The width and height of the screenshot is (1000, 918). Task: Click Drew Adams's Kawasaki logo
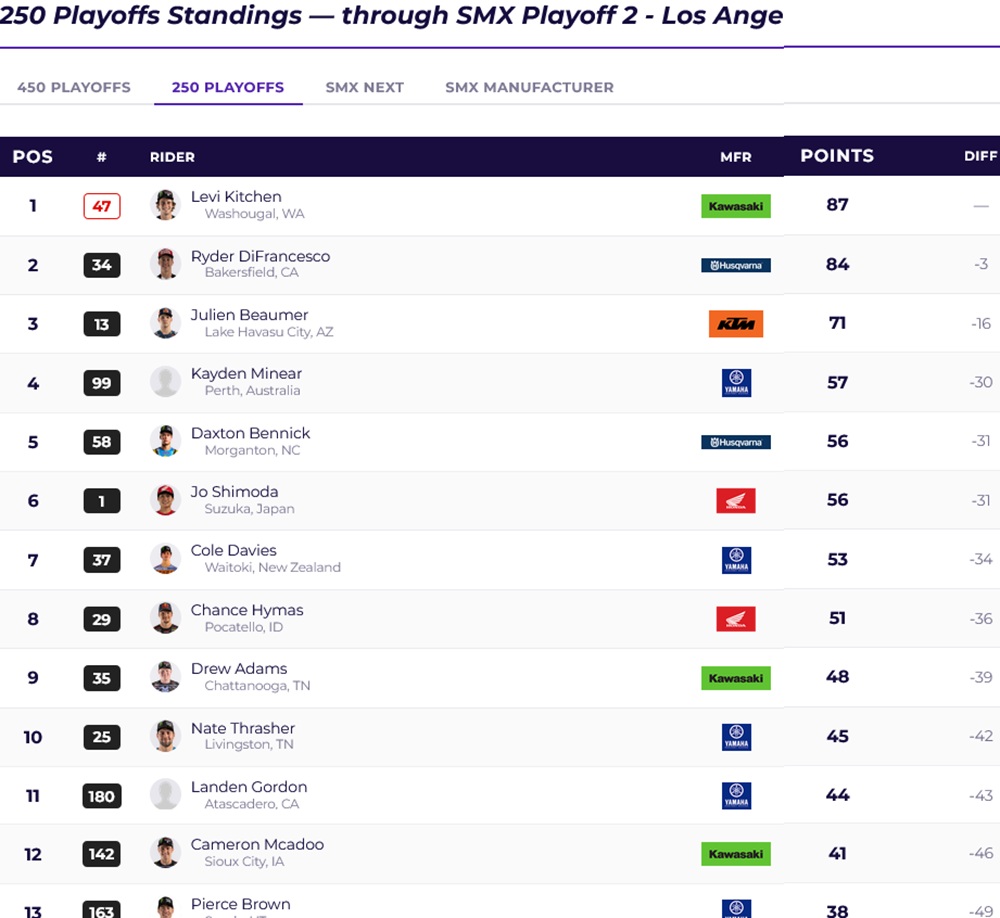pyautogui.click(x=735, y=678)
